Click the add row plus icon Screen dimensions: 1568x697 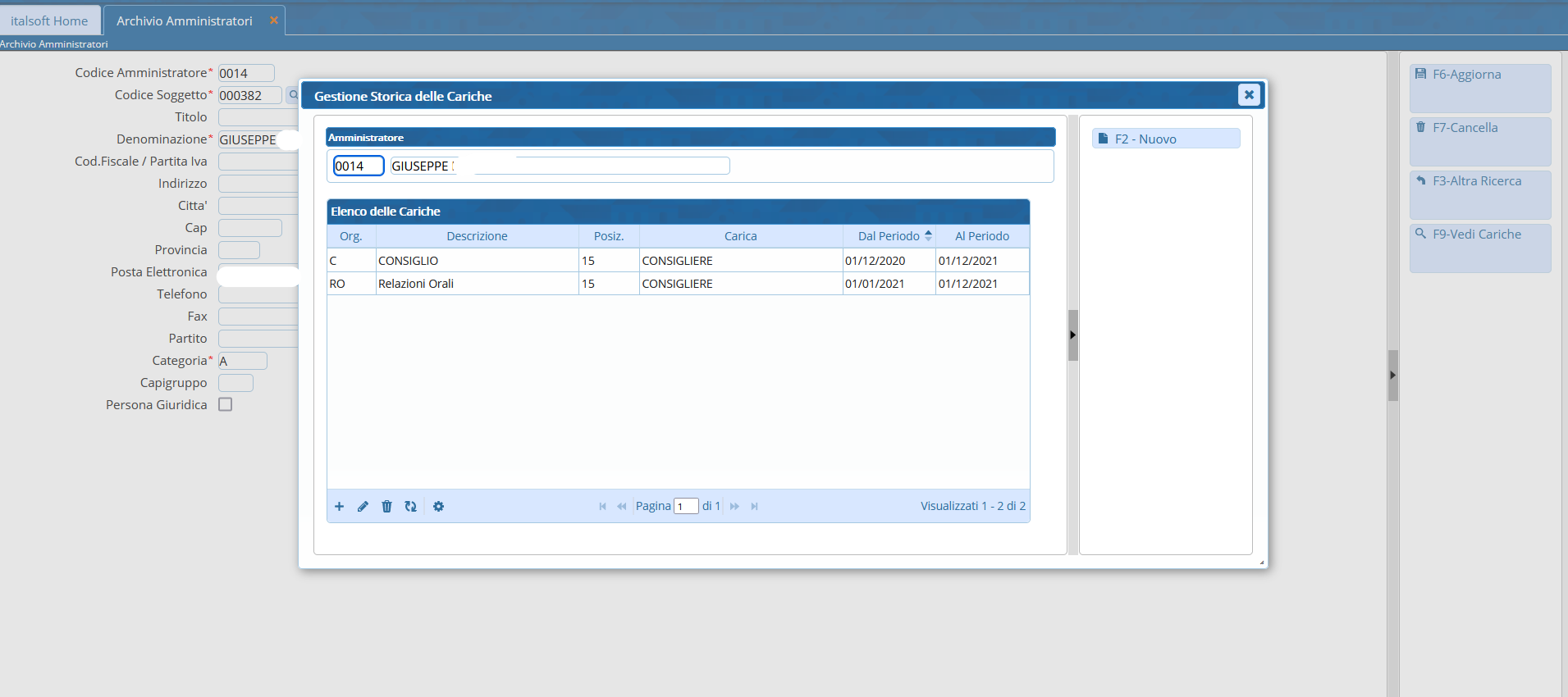click(x=339, y=507)
